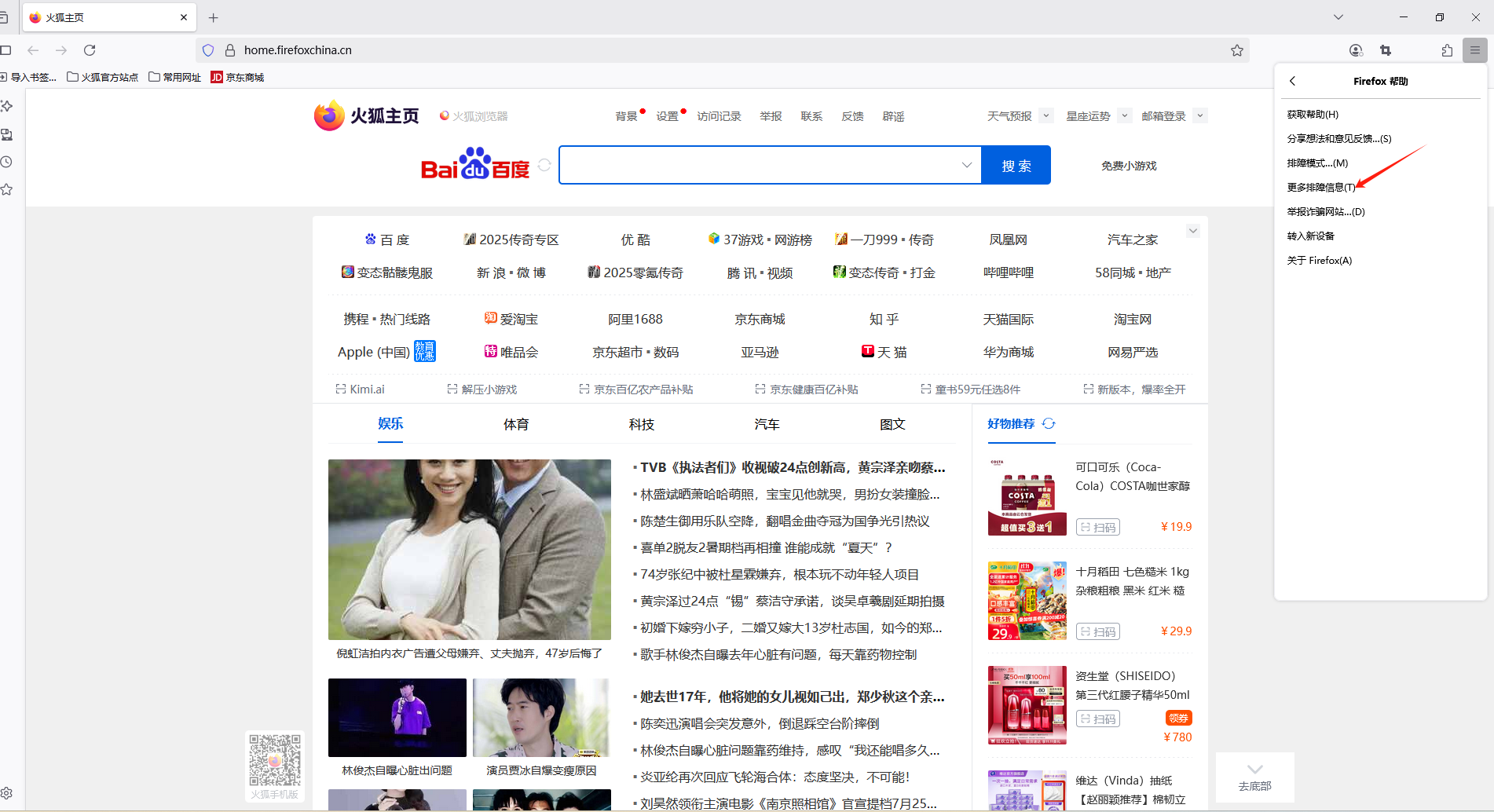The height and width of the screenshot is (812, 1494).
Task: Click the address bar URL
Action: [x=298, y=50]
